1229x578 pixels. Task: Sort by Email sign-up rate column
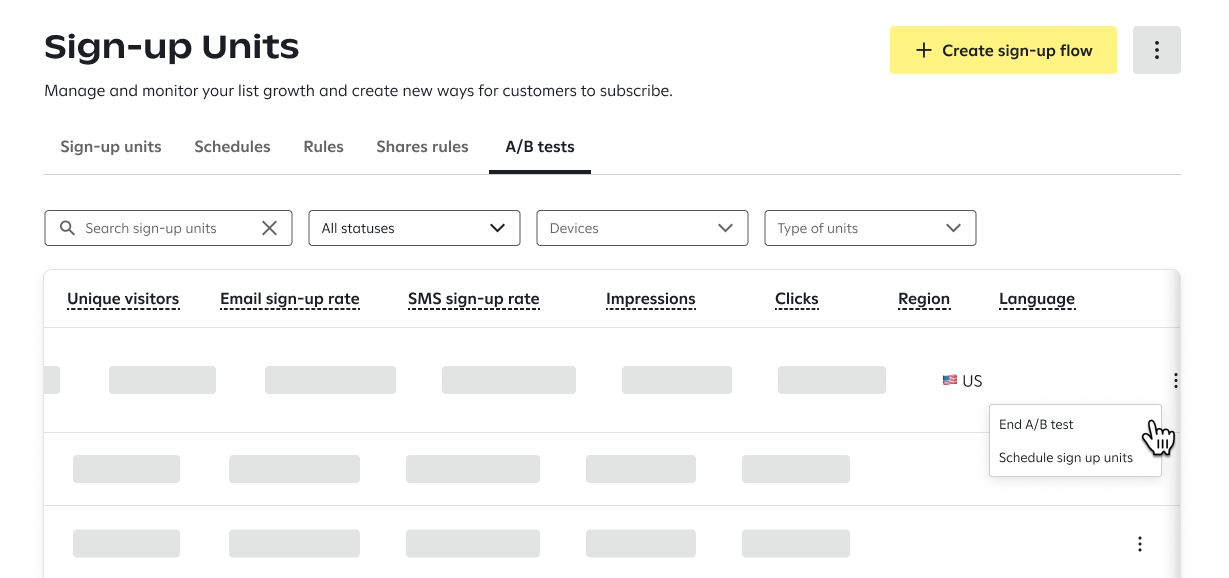click(x=290, y=298)
